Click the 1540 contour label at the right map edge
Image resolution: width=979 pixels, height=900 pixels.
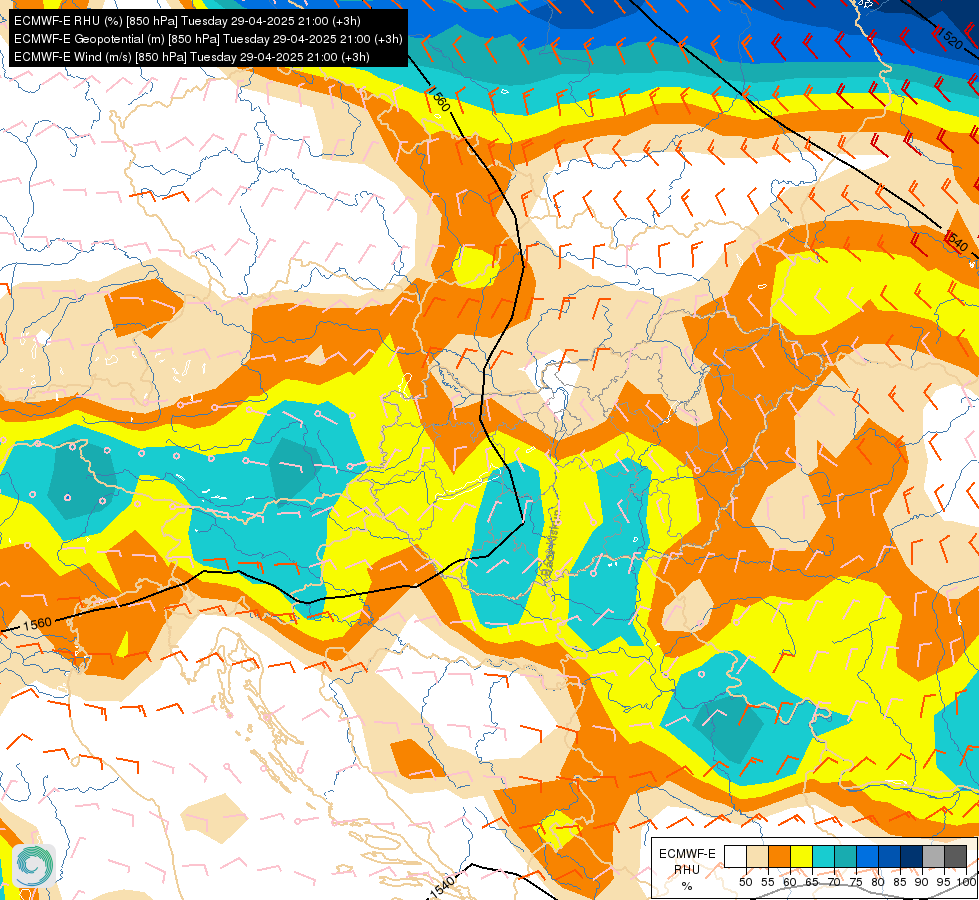click(956, 241)
